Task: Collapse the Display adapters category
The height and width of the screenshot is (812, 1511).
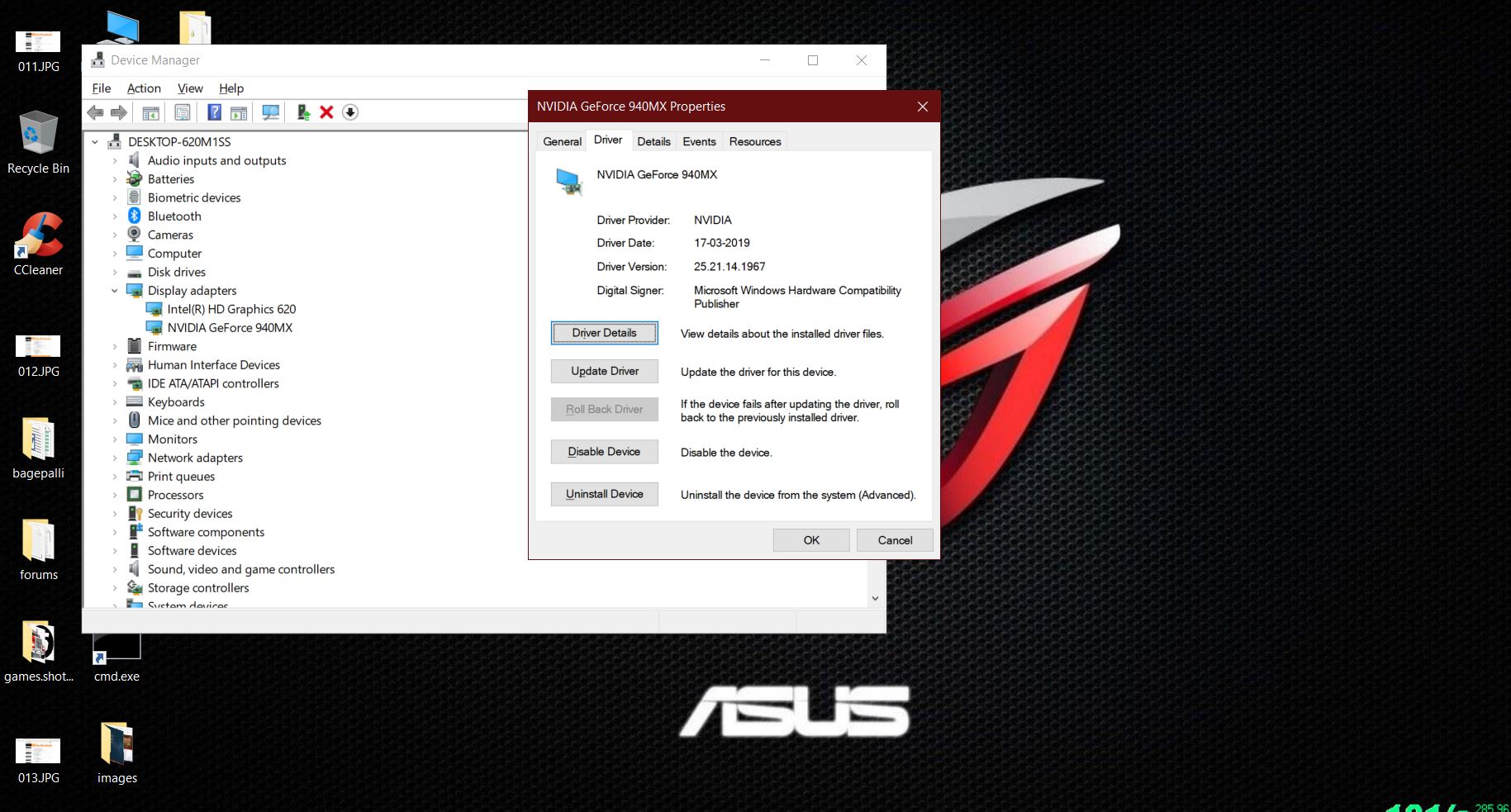Action: coord(115,291)
